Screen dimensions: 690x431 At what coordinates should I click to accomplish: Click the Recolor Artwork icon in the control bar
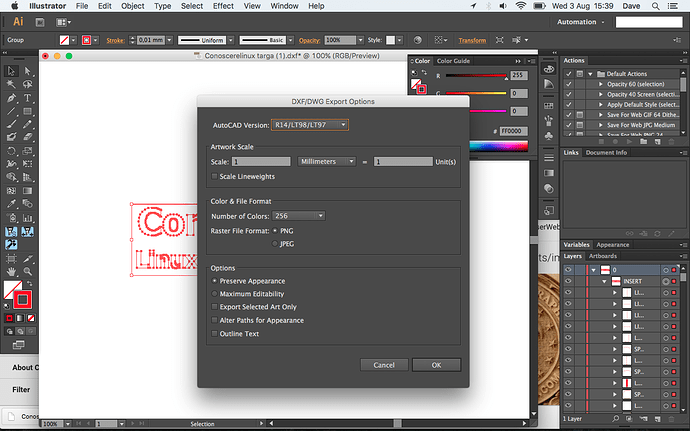[x=417, y=40]
